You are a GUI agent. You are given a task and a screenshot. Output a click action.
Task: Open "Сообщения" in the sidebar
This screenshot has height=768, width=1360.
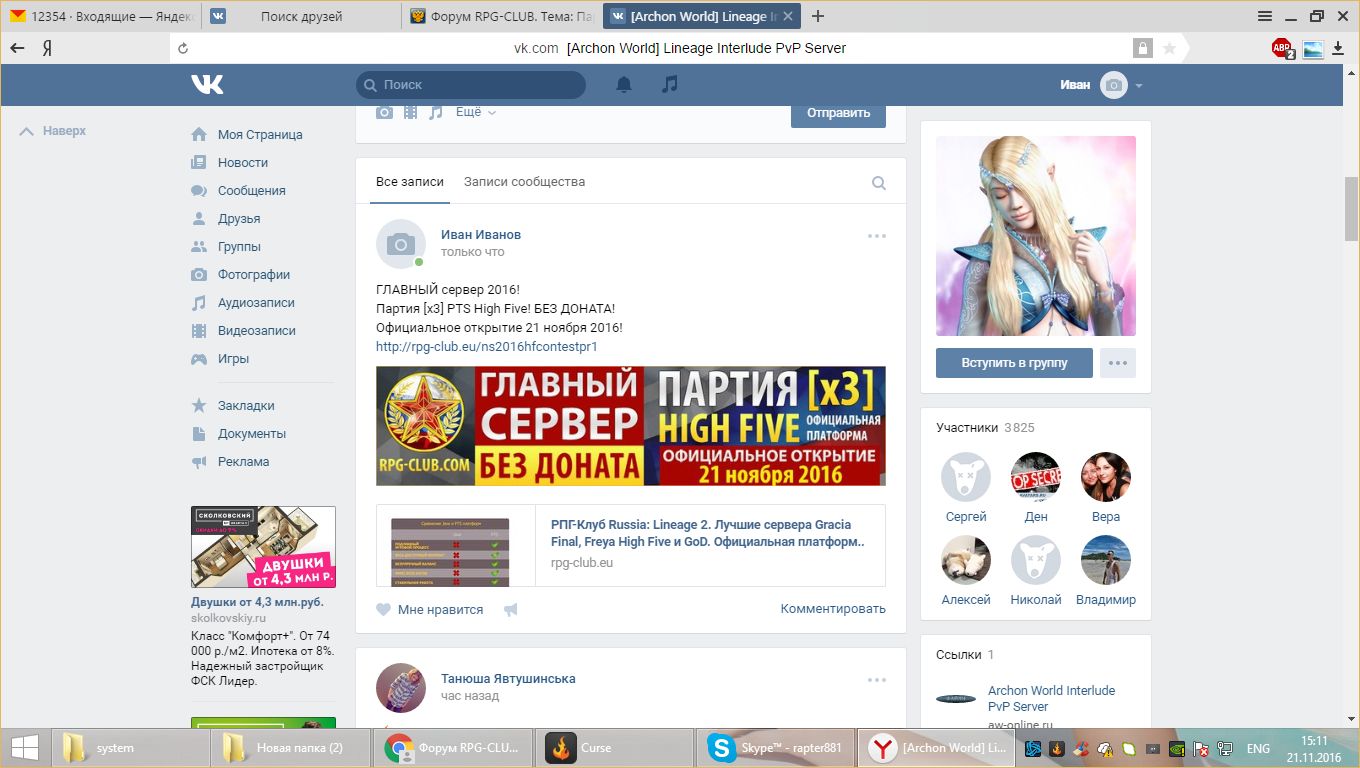(252, 191)
